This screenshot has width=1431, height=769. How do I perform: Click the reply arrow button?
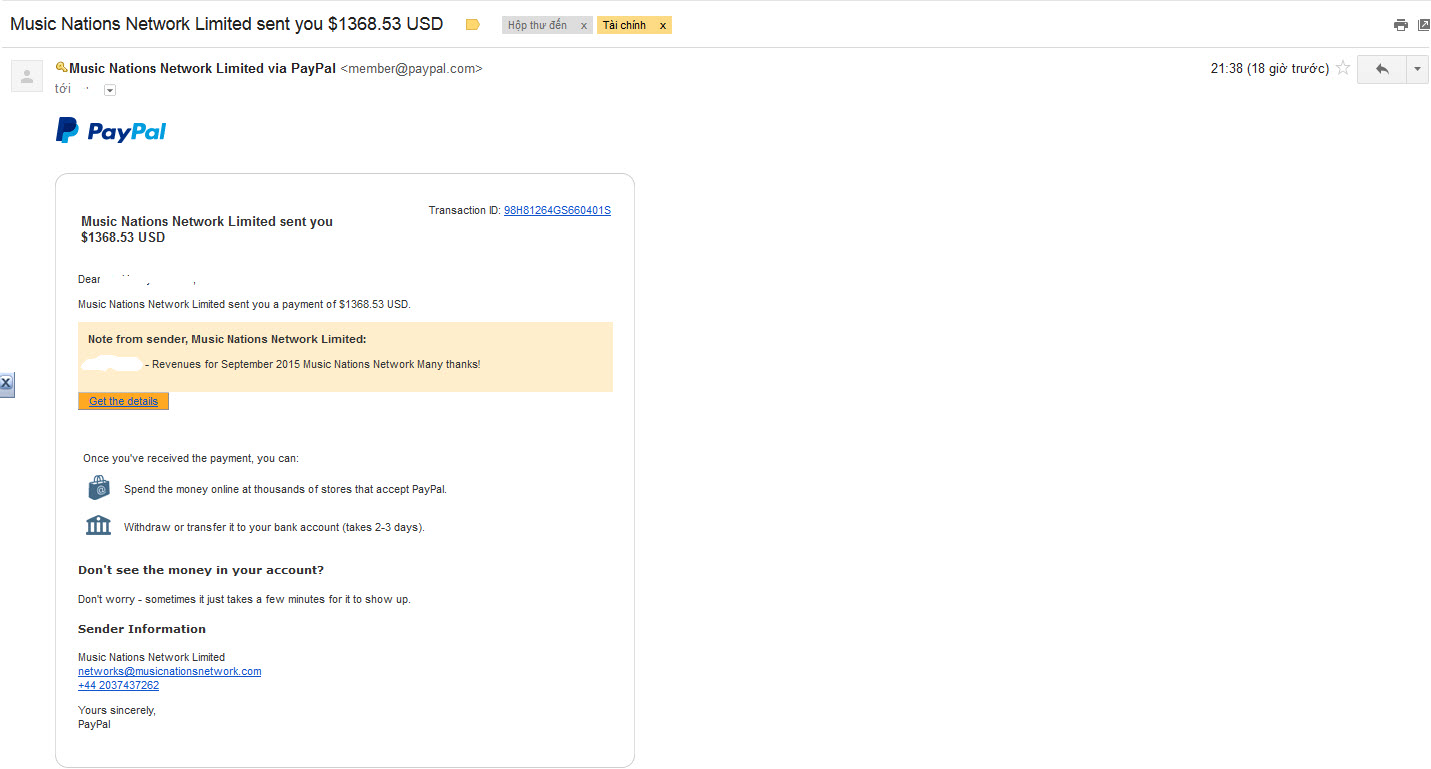1382,69
